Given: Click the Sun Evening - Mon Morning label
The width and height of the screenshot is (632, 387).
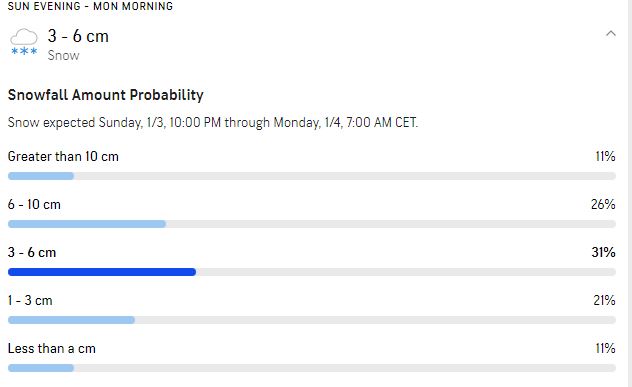Looking at the screenshot, I should (90, 6).
